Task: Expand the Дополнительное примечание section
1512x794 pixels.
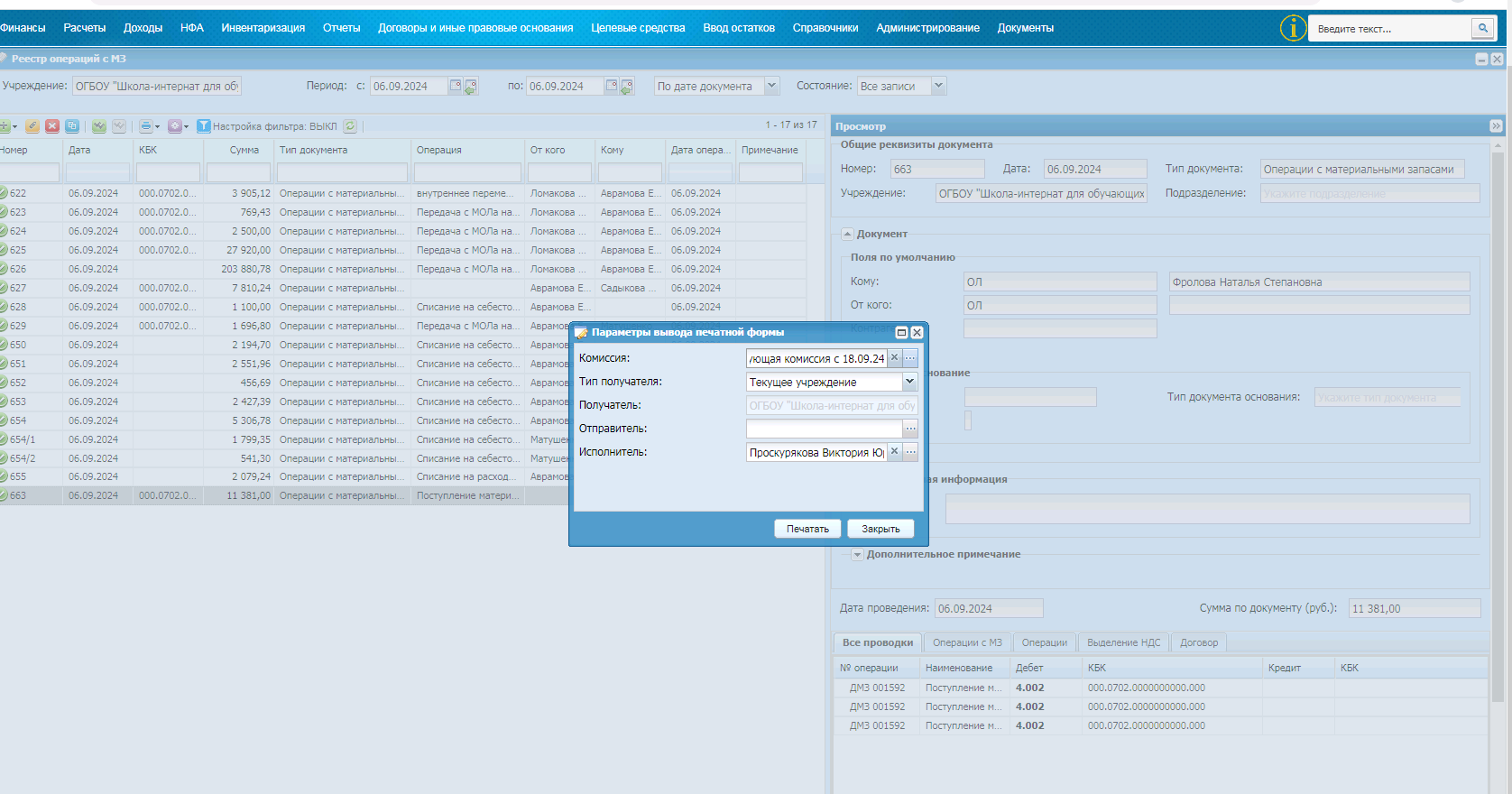Action: point(857,555)
